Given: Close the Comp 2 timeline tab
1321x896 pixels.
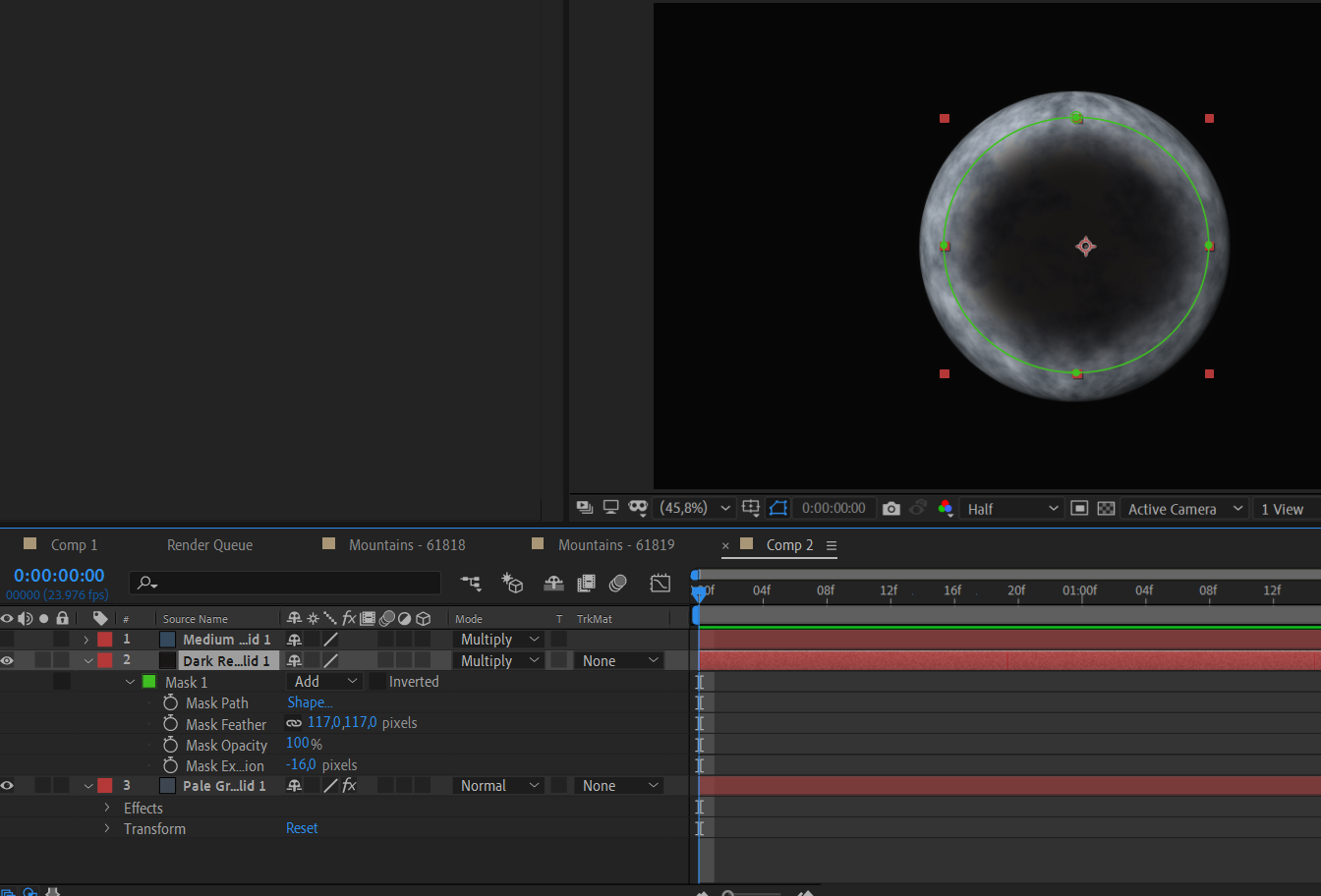Looking at the screenshot, I should (726, 545).
